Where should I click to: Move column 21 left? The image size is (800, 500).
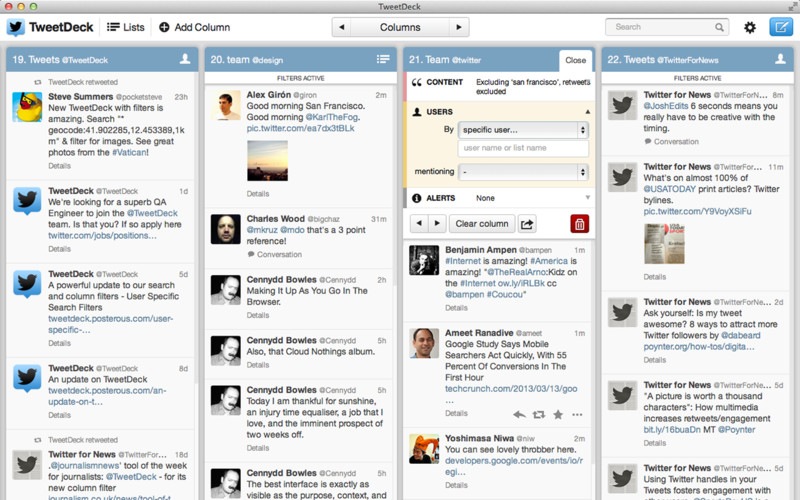[419, 223]
